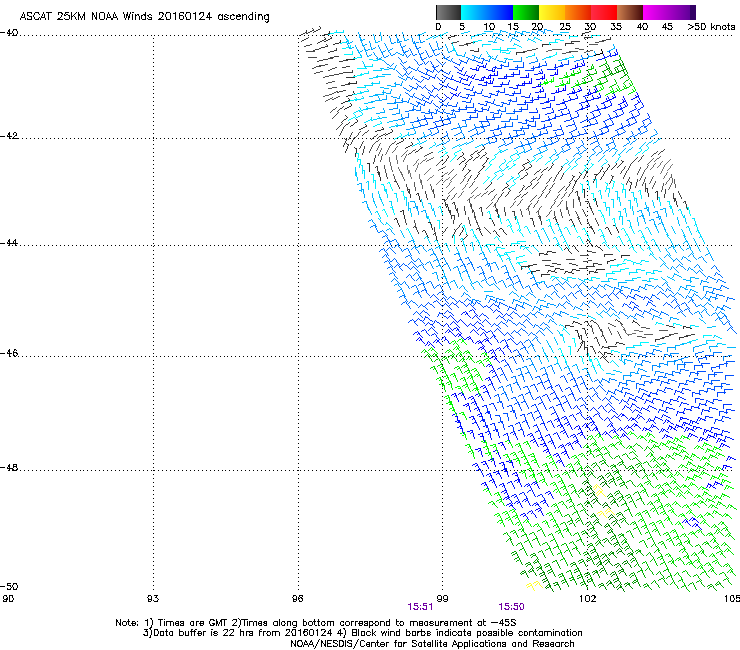Click the '5' label under the legend
The width and height of the screenshot is (740, 650).
(462, 27)
